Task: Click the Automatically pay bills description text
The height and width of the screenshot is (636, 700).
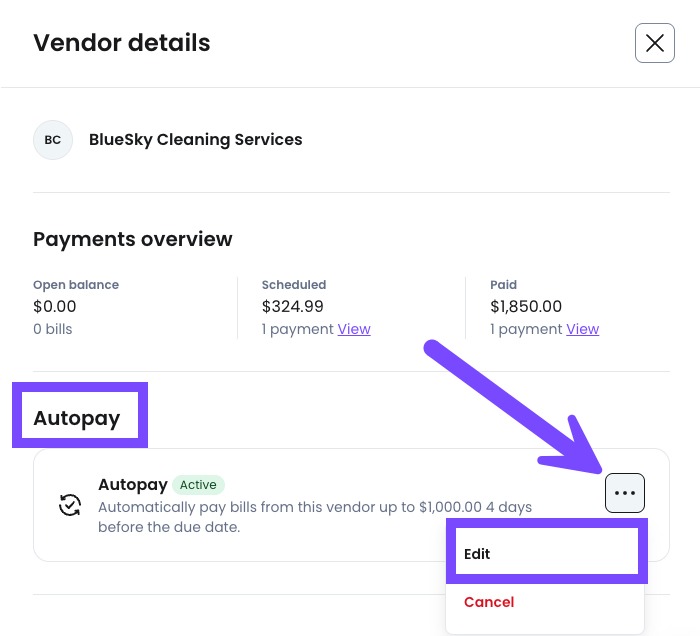Action: 315,517
